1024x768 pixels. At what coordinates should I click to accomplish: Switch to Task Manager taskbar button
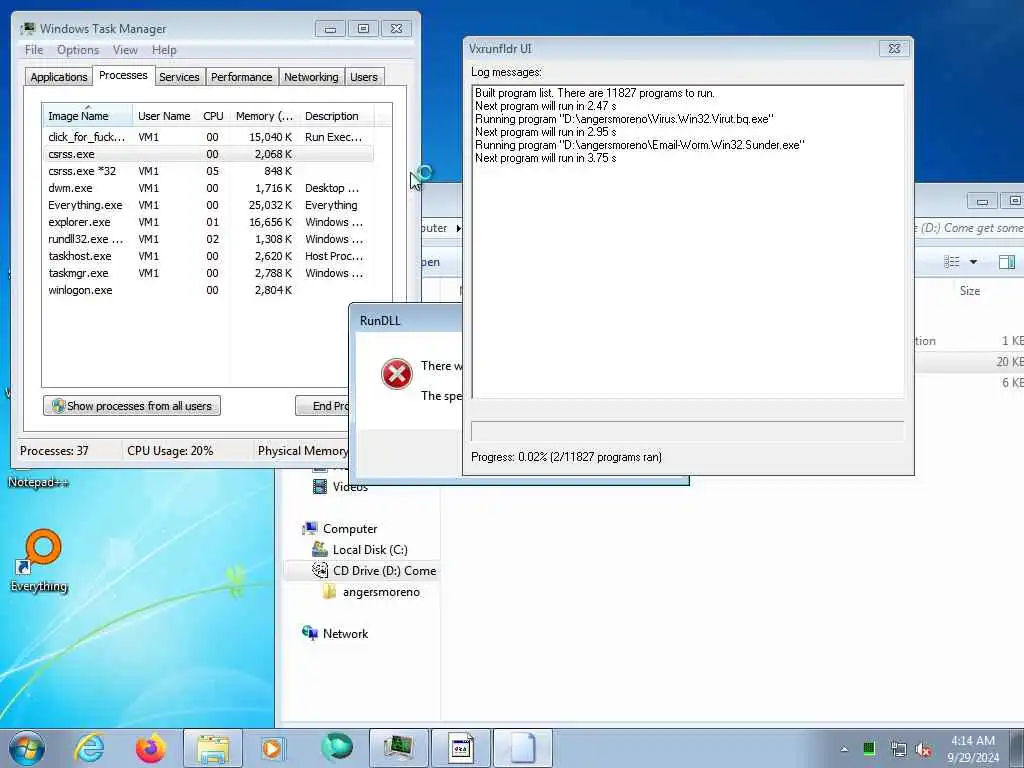click(x=399, y=748)
